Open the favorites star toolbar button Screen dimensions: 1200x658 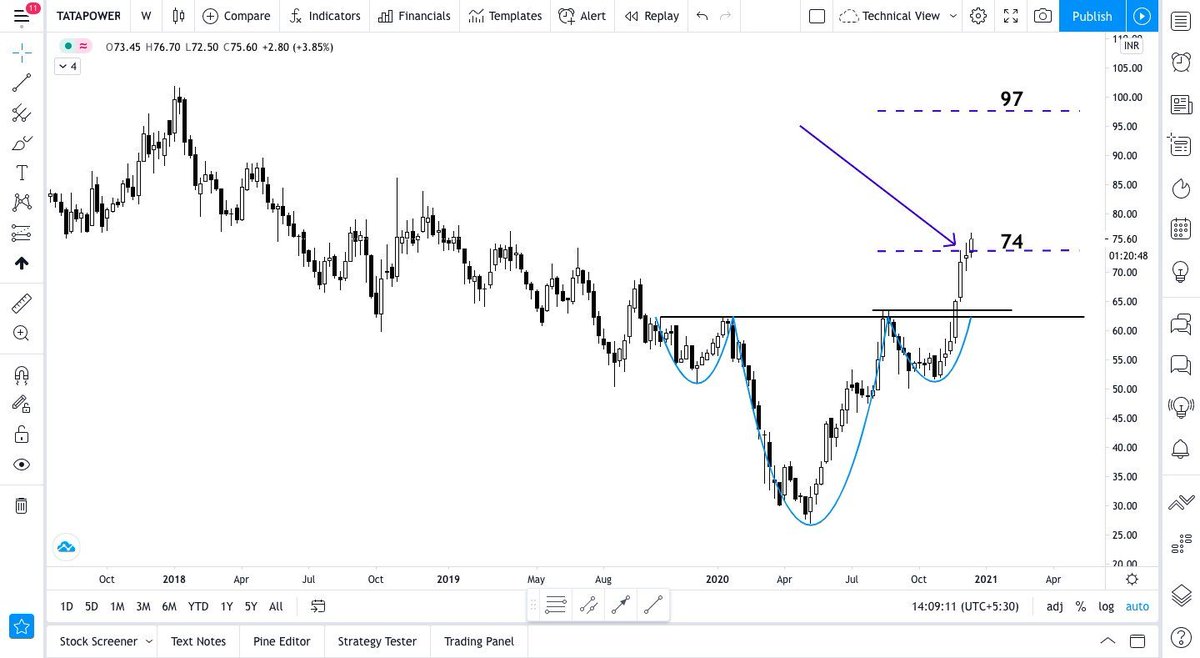(22, 627)
